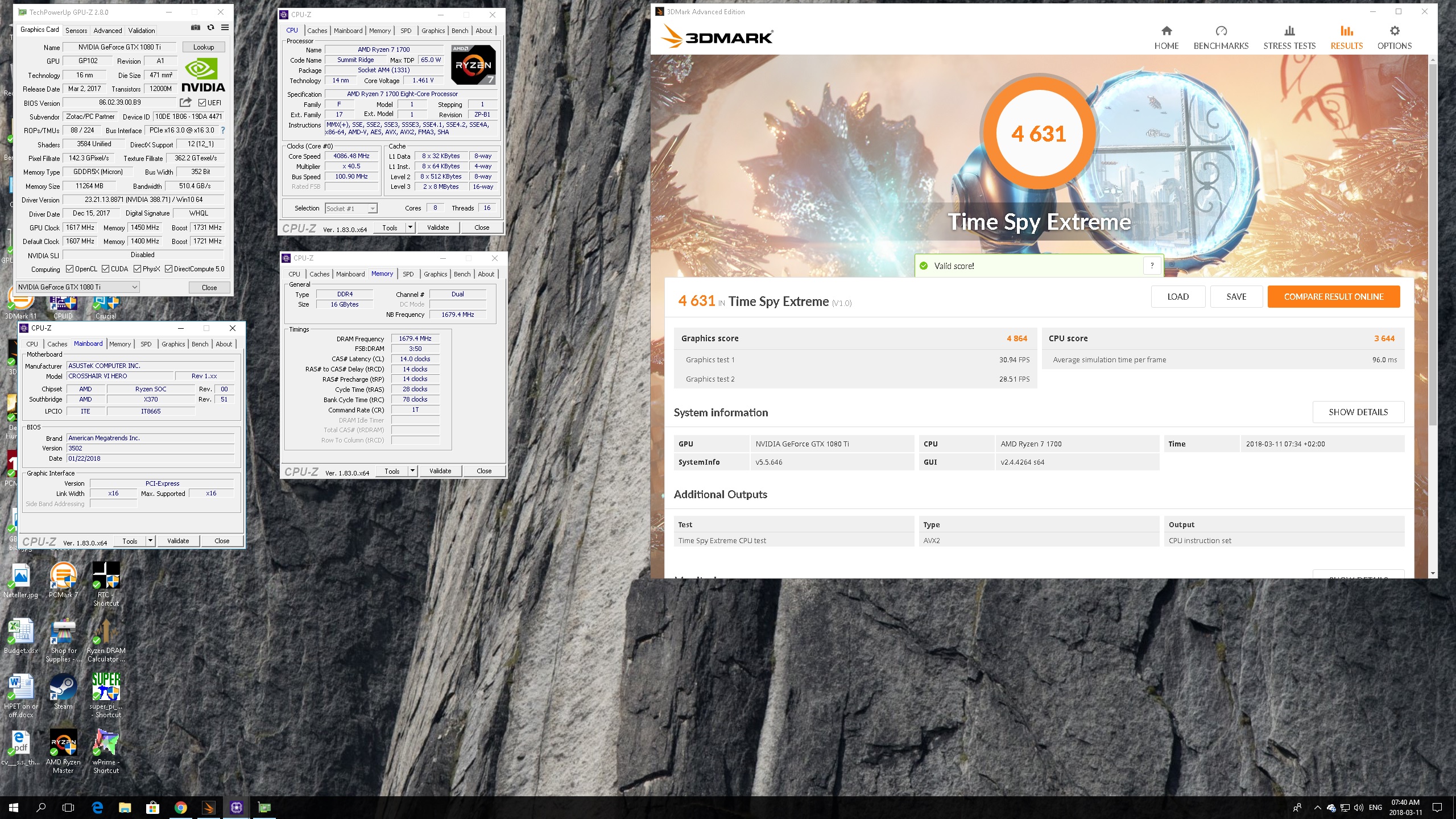
Task: Open the Ryzen DRAM Calculator desktop icon
Action: point(106,640)
